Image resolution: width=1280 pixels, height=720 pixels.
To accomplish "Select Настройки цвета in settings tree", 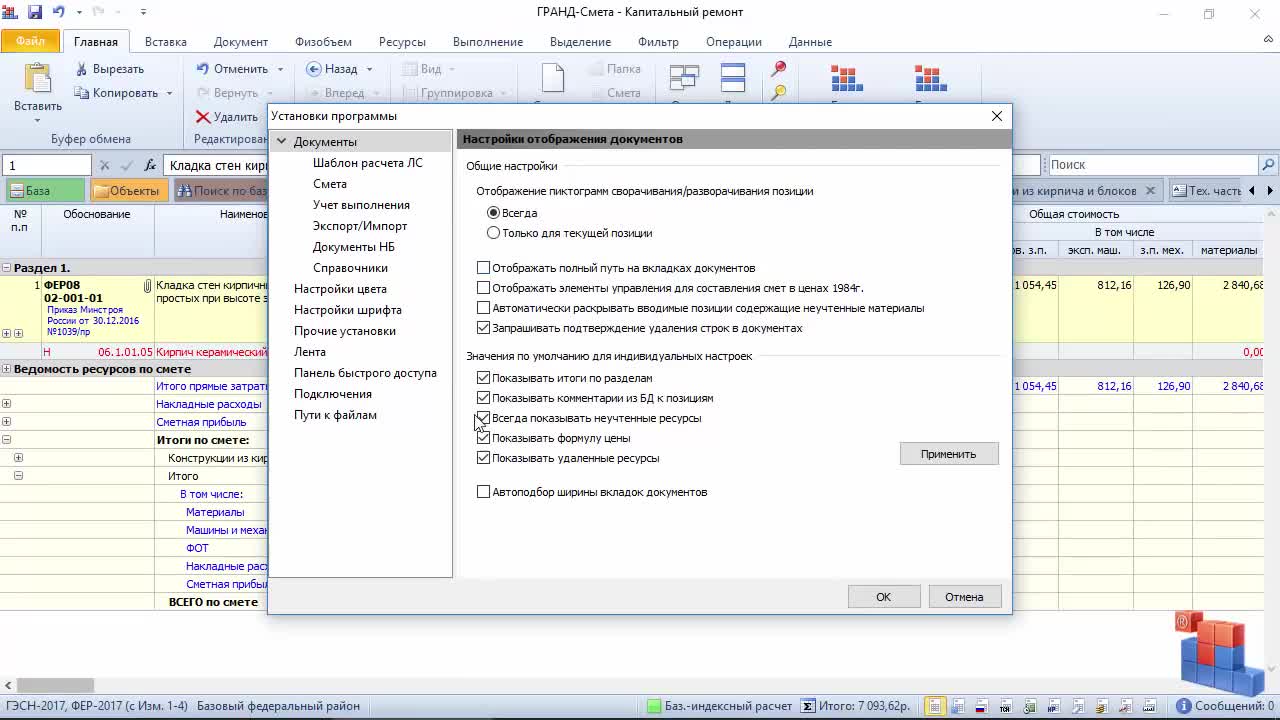I will pos(340,289).
